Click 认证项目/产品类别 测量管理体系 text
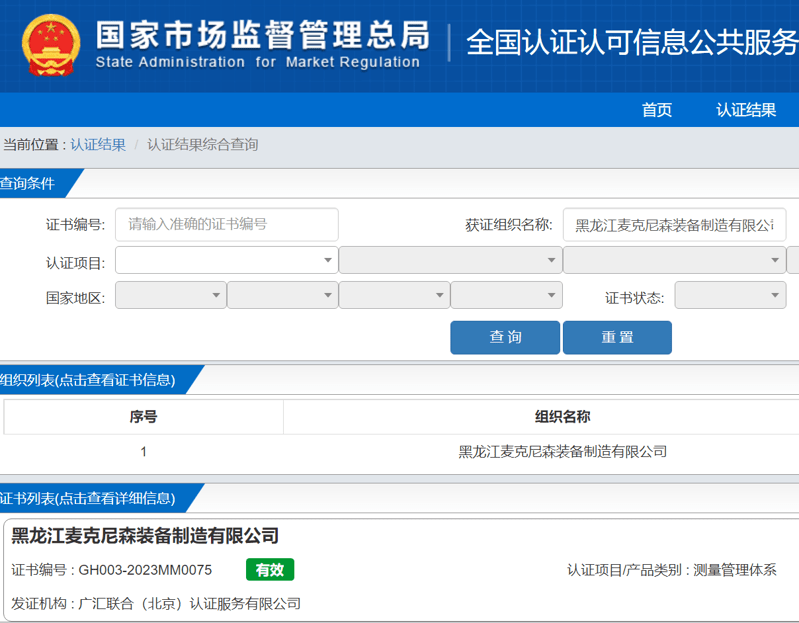 [672, 570]
